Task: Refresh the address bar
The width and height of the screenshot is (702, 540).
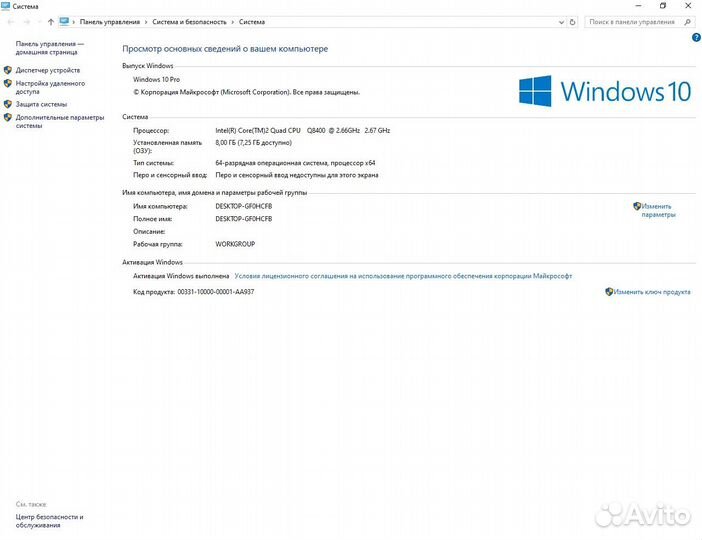Action: point(572,22)
